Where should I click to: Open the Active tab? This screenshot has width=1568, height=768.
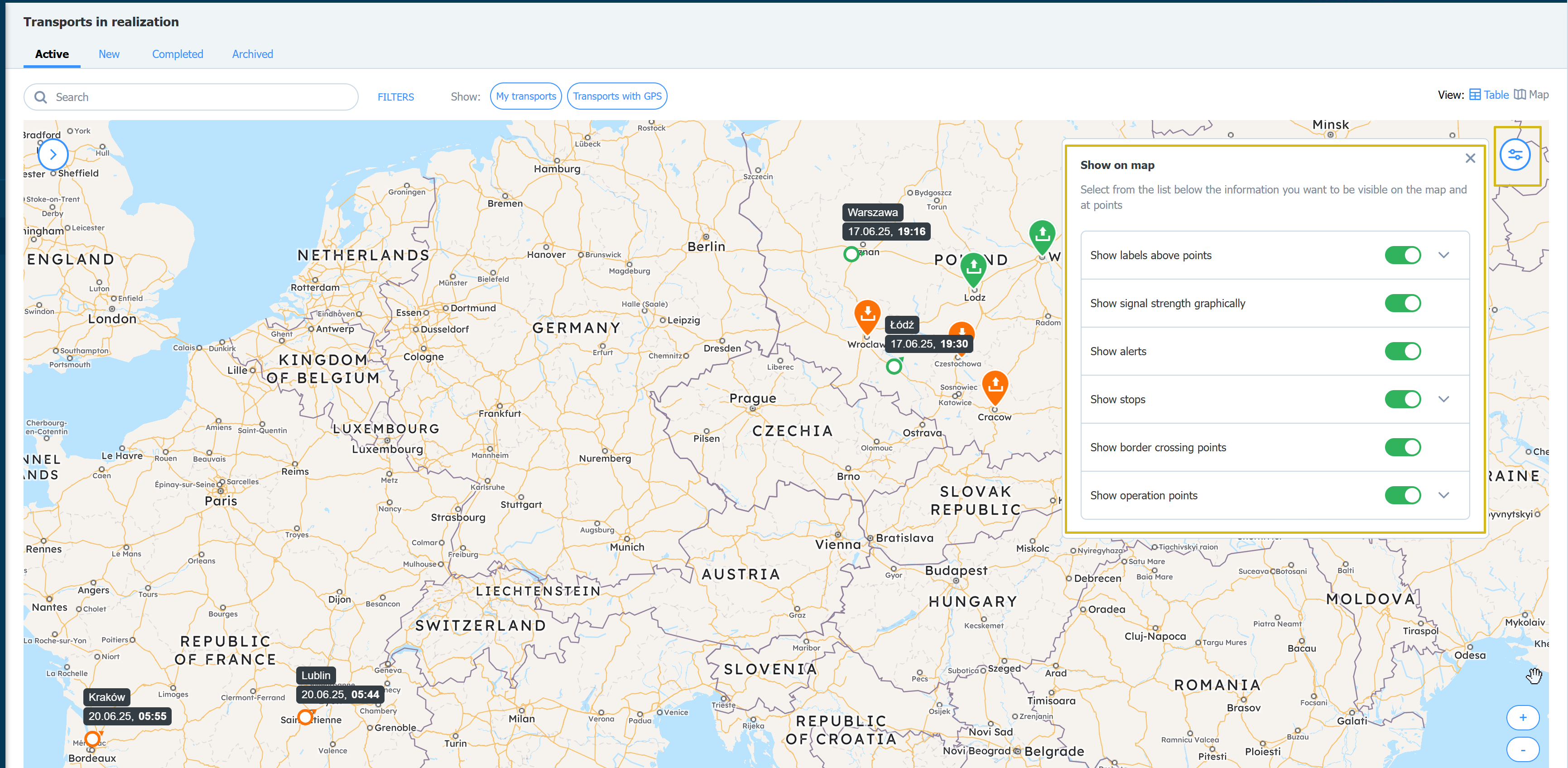[x=52, y=54]
